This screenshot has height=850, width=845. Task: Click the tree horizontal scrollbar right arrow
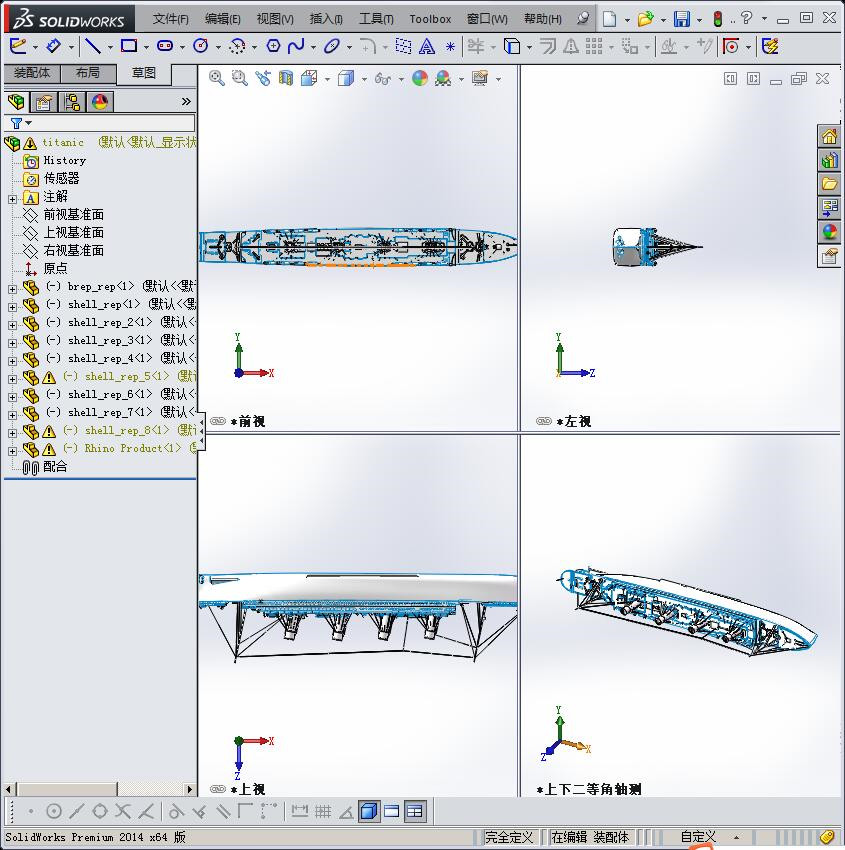click(189, 789)
